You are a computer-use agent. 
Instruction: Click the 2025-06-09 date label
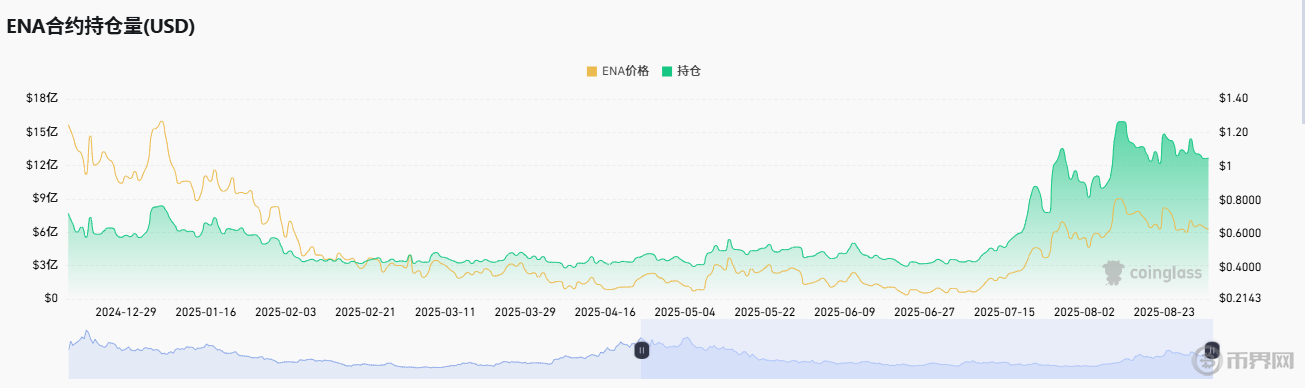click(x=844, y=312)
